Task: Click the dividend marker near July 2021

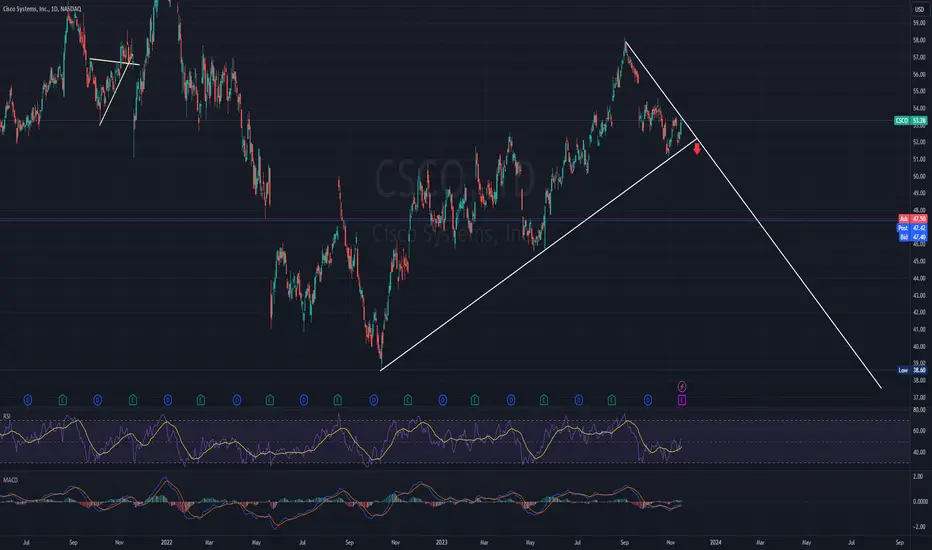Action: coord(27,400)
